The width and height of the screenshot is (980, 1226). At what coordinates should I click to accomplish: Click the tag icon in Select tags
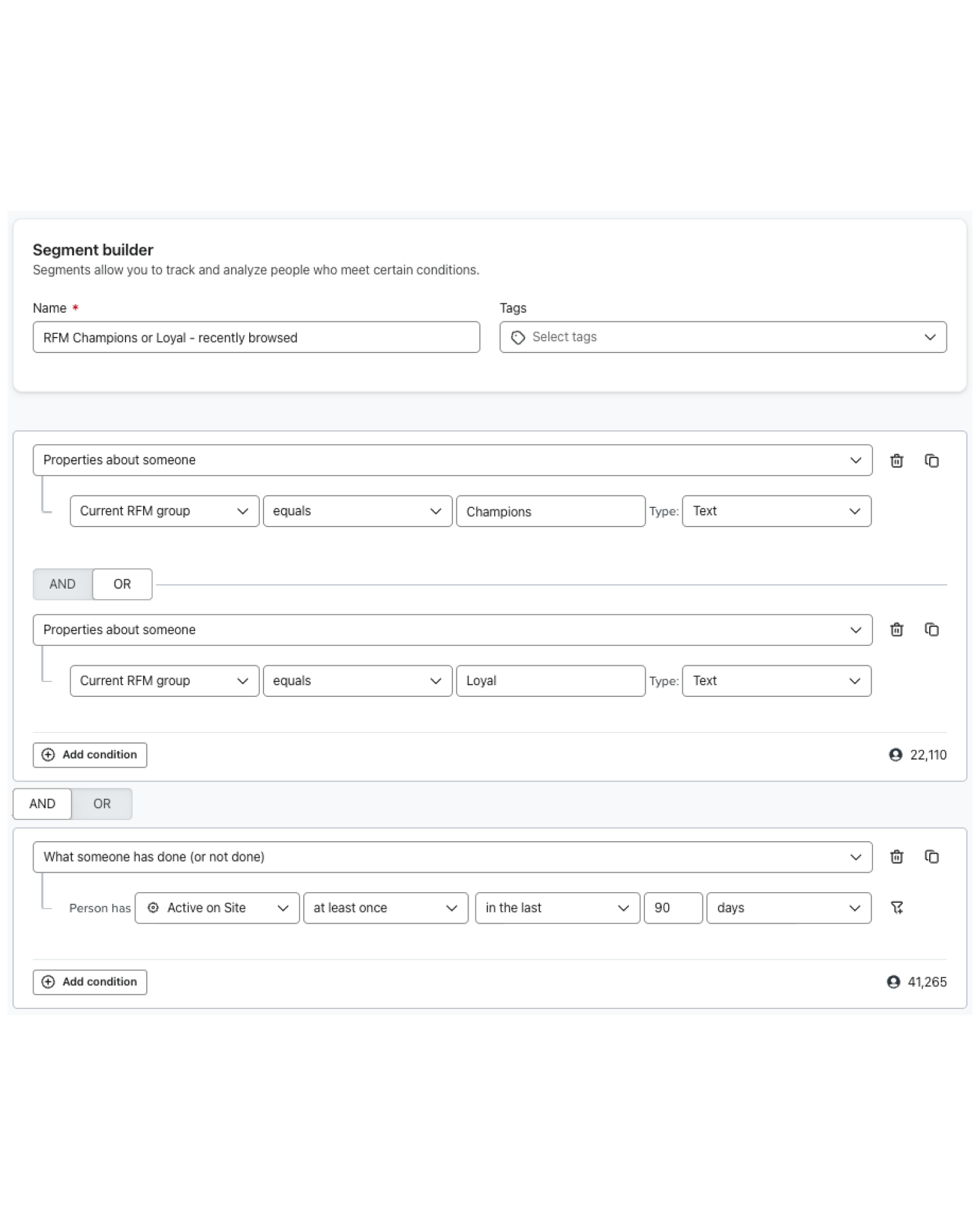point(518,337)
